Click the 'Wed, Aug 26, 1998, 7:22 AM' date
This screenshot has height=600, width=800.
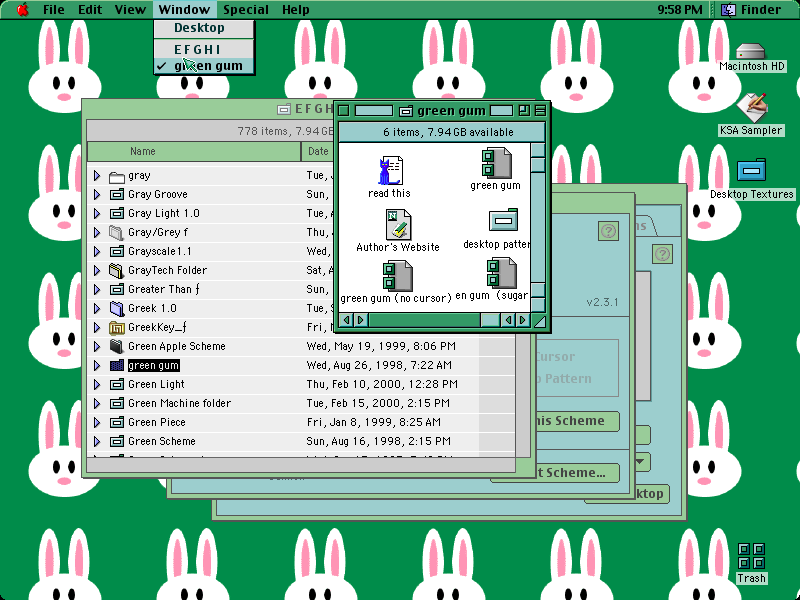[379, 365]
